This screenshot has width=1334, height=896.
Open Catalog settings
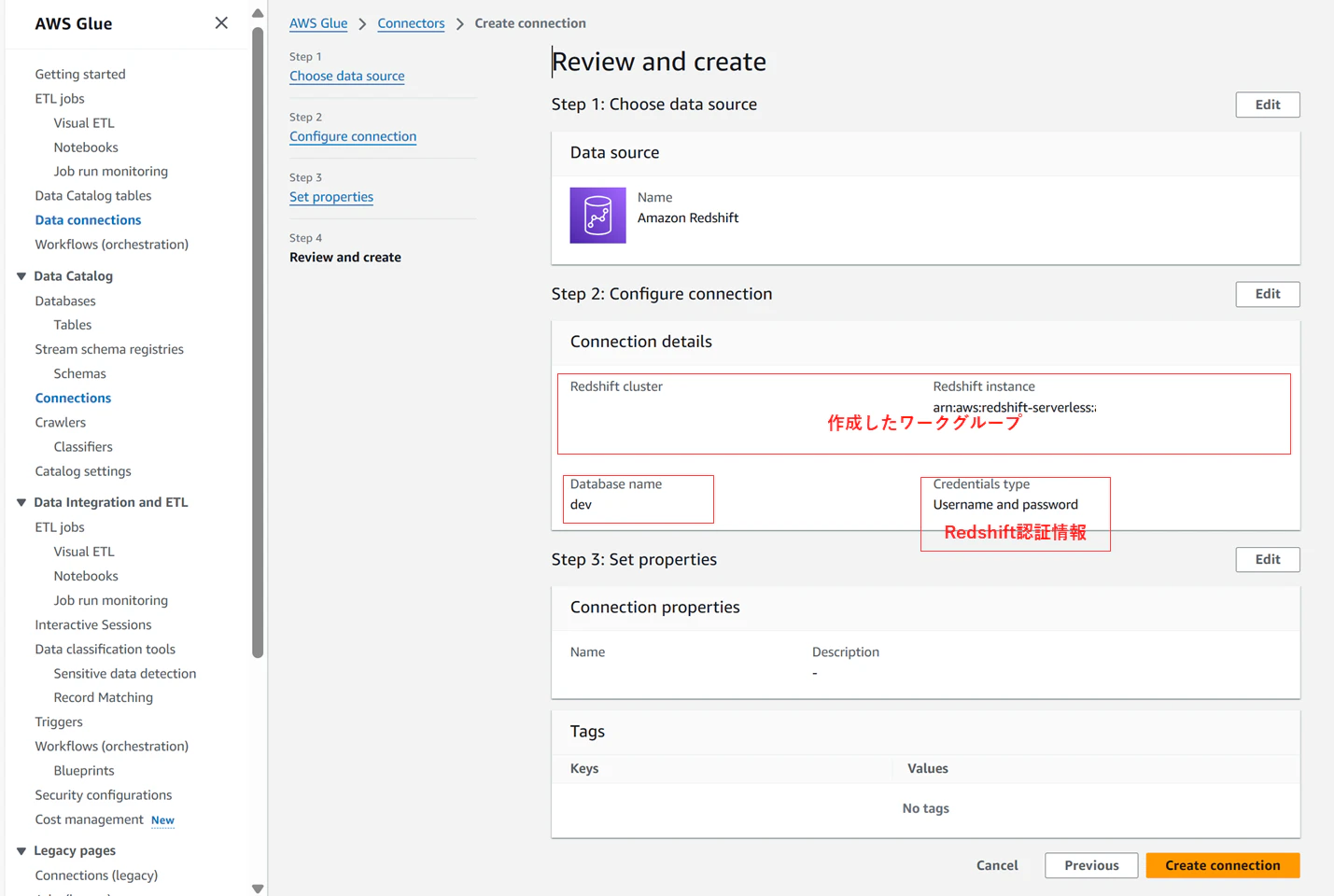click(x=83, y=471)
